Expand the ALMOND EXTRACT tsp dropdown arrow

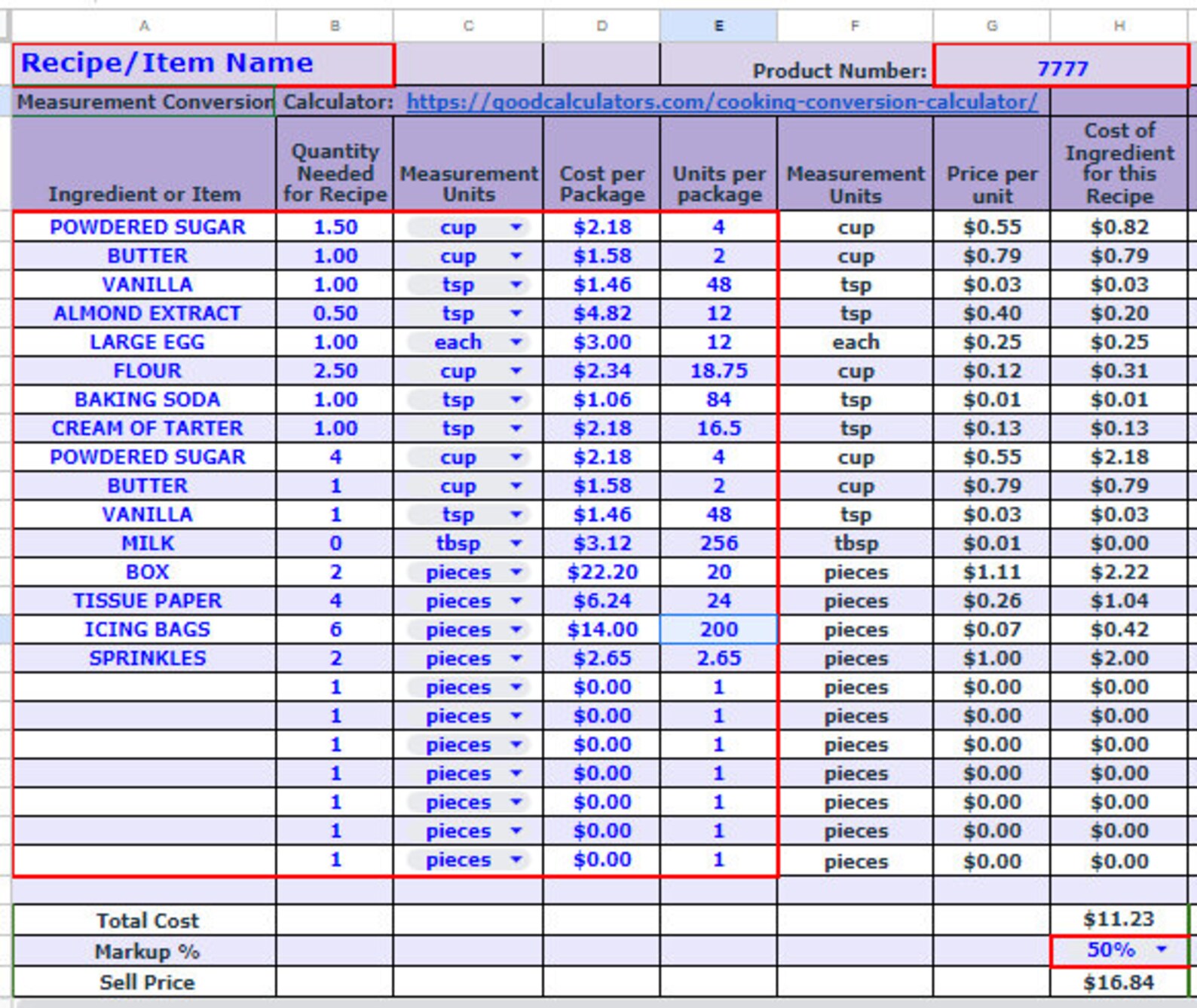(516, 313)
